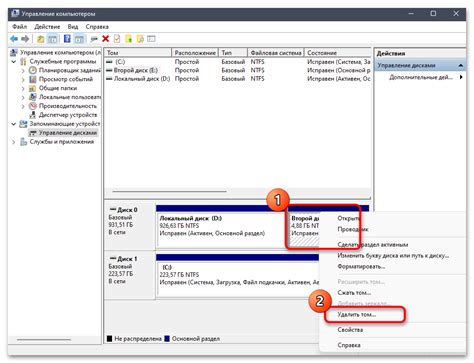
Task: Expand the Локальные пользователи node arrow
Action: pos(23,97)
